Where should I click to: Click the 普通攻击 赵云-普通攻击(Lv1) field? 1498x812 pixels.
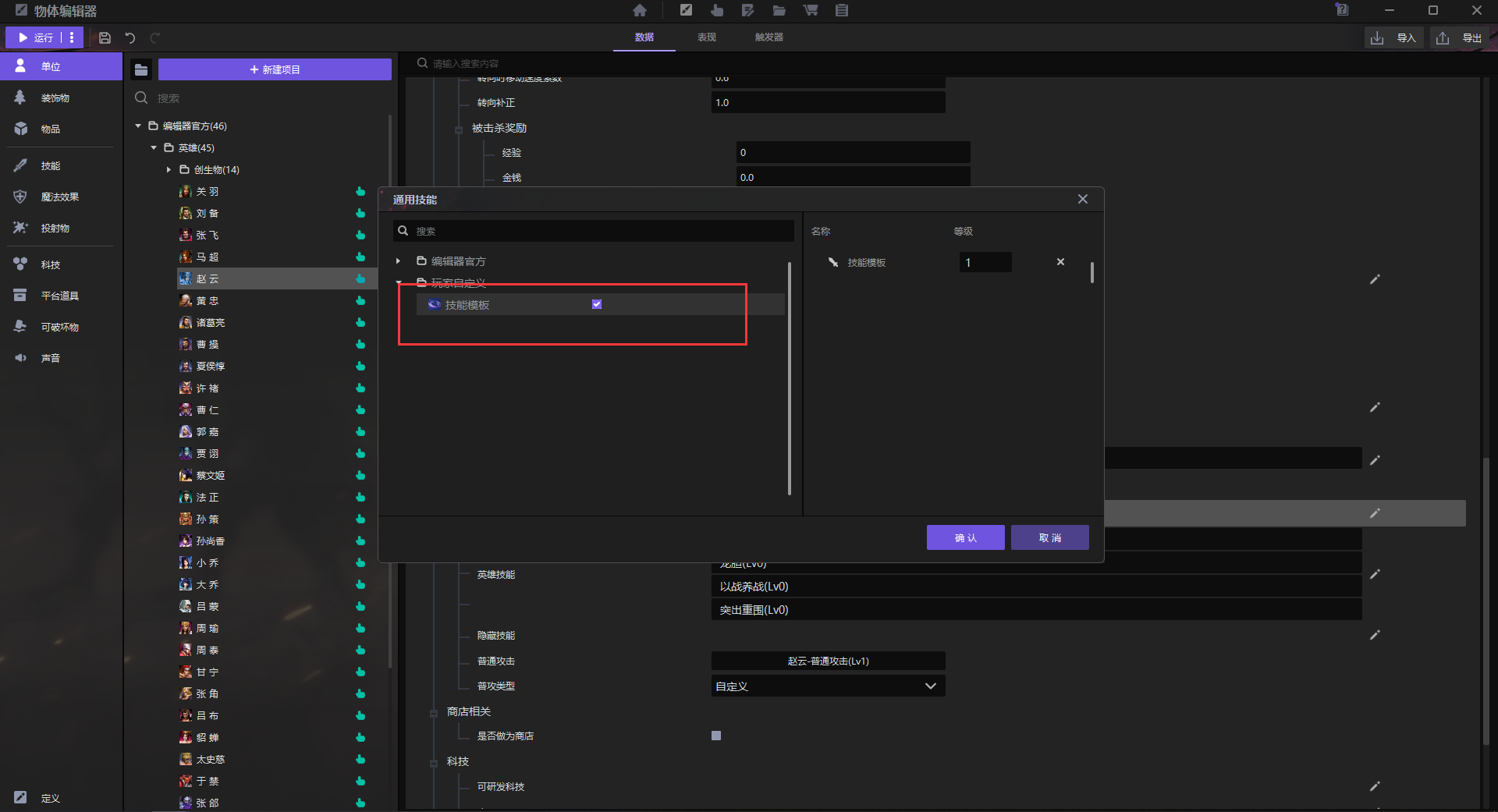[828, 661]
